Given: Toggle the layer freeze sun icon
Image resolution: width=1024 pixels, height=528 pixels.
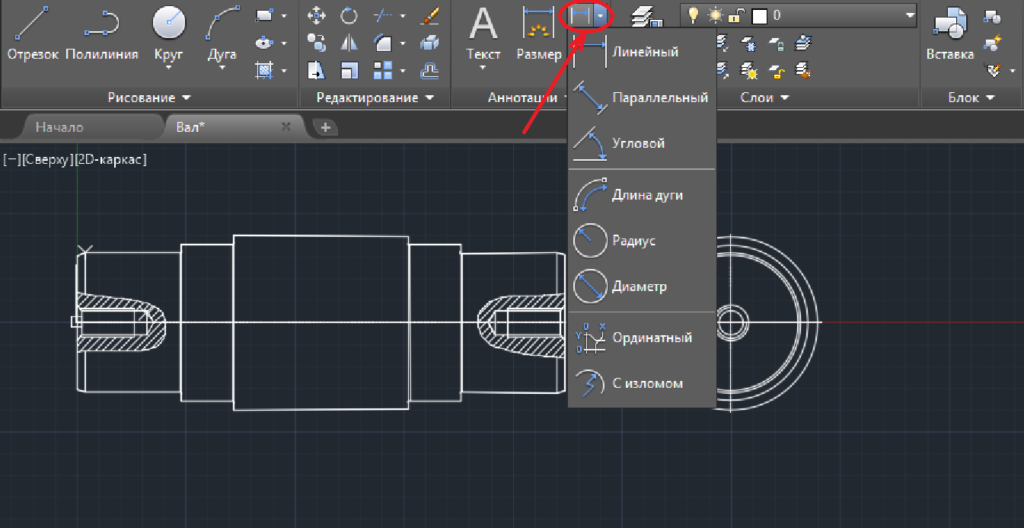Looking at the screenshot, I should (714, 15).
